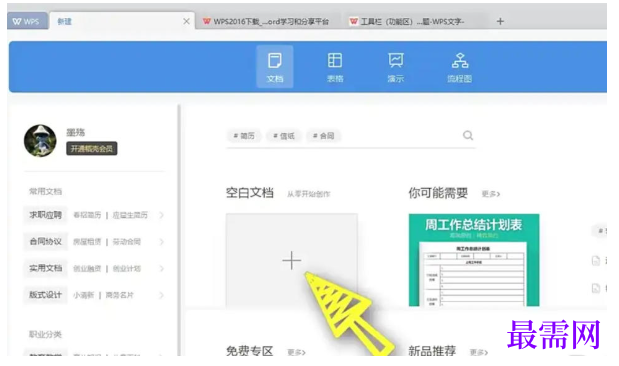Image resolution: width=619 pixels, height=366 pixels.
Task: Click 更多 next to 新品推荐
Action: (479, 352)
